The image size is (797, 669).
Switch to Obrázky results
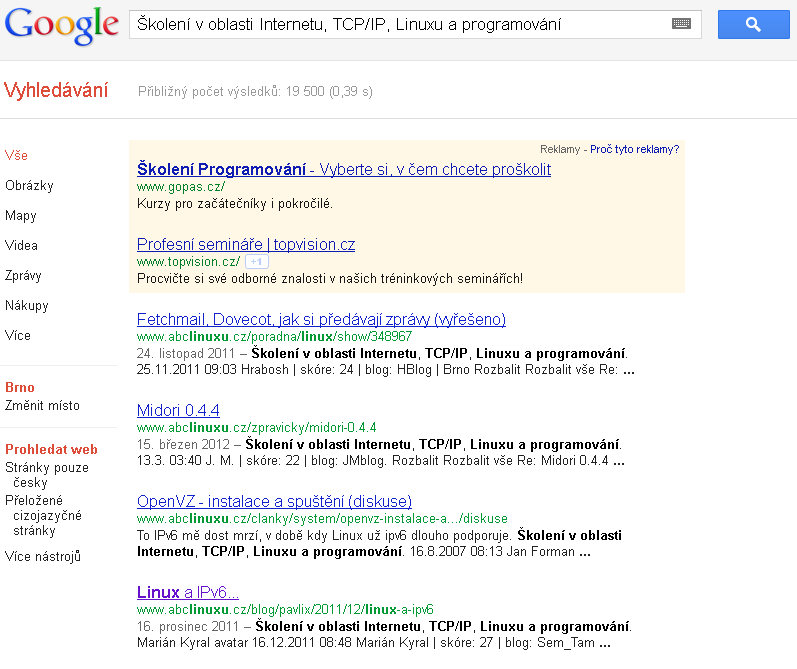click(29, 186)
